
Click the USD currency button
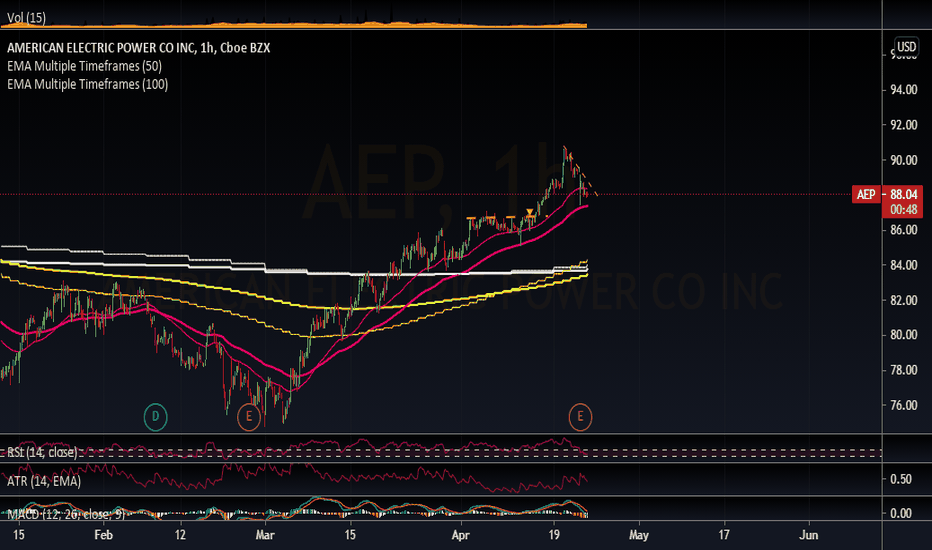[x=906, y=47]
